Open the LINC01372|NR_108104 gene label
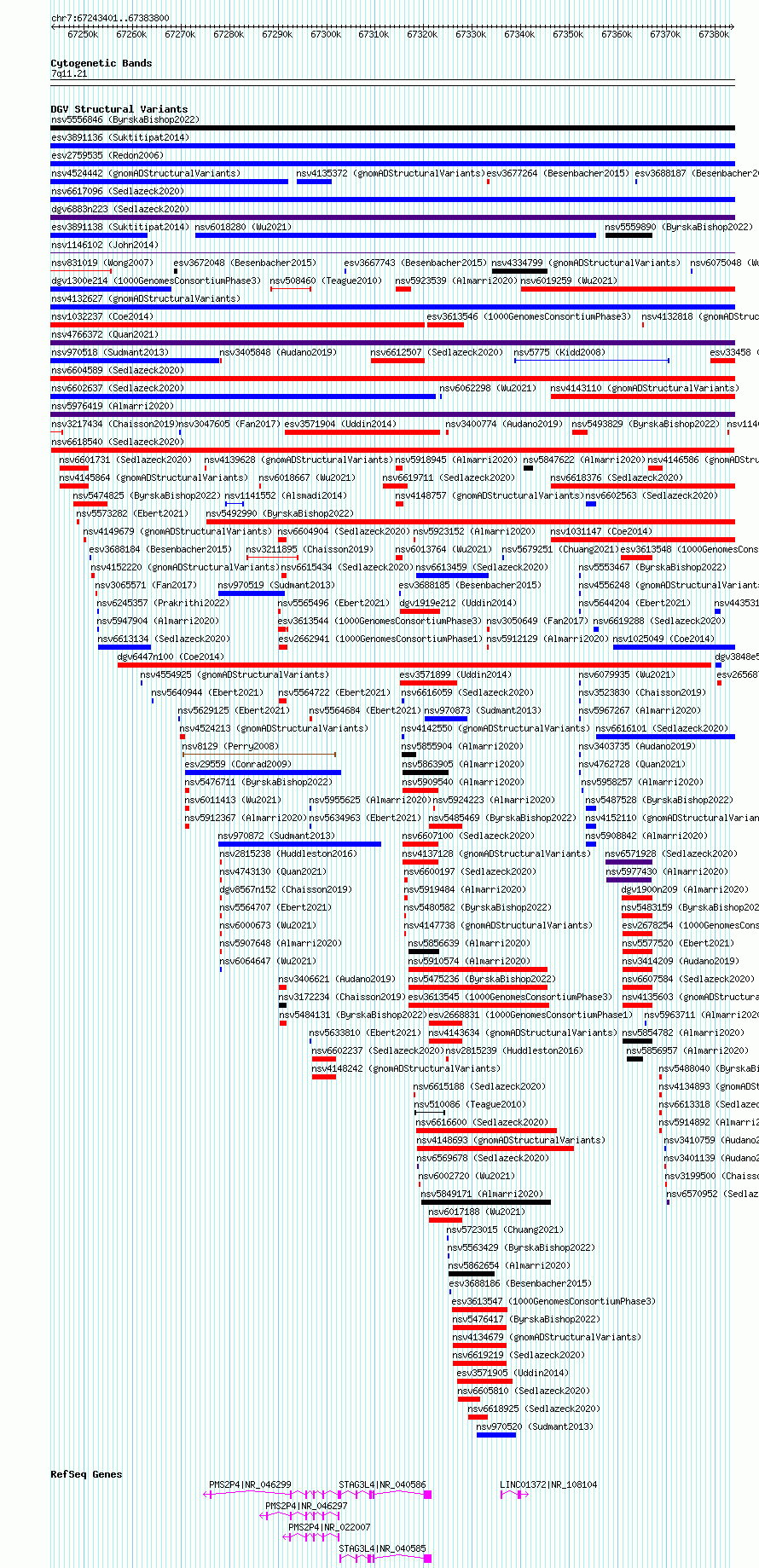The image size is (759, 1568). pyautogui.click(x=548, y=1484)
